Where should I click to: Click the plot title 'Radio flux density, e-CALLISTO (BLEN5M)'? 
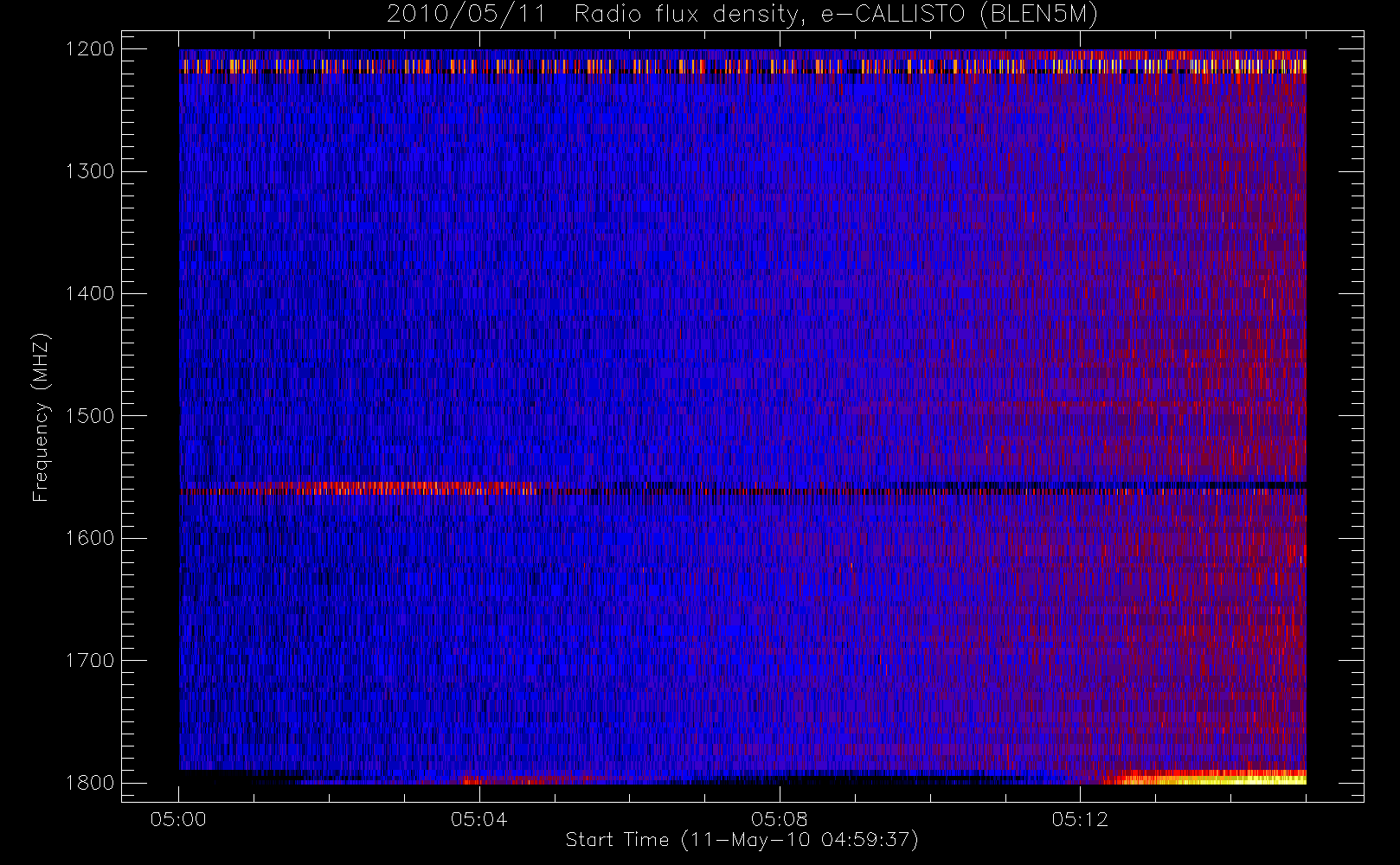pyautogui.click(x=836, y=15)
